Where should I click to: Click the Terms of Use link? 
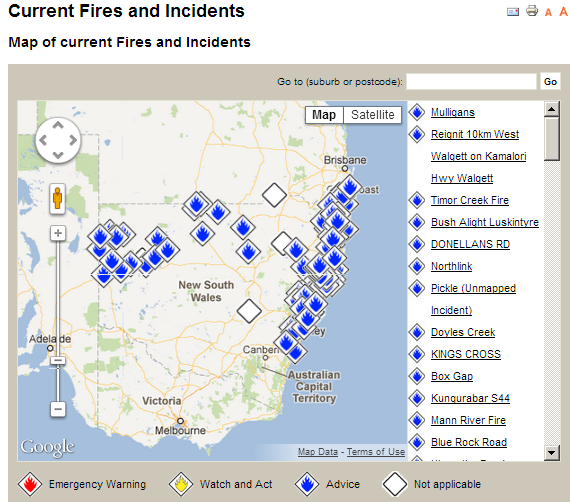376,452
